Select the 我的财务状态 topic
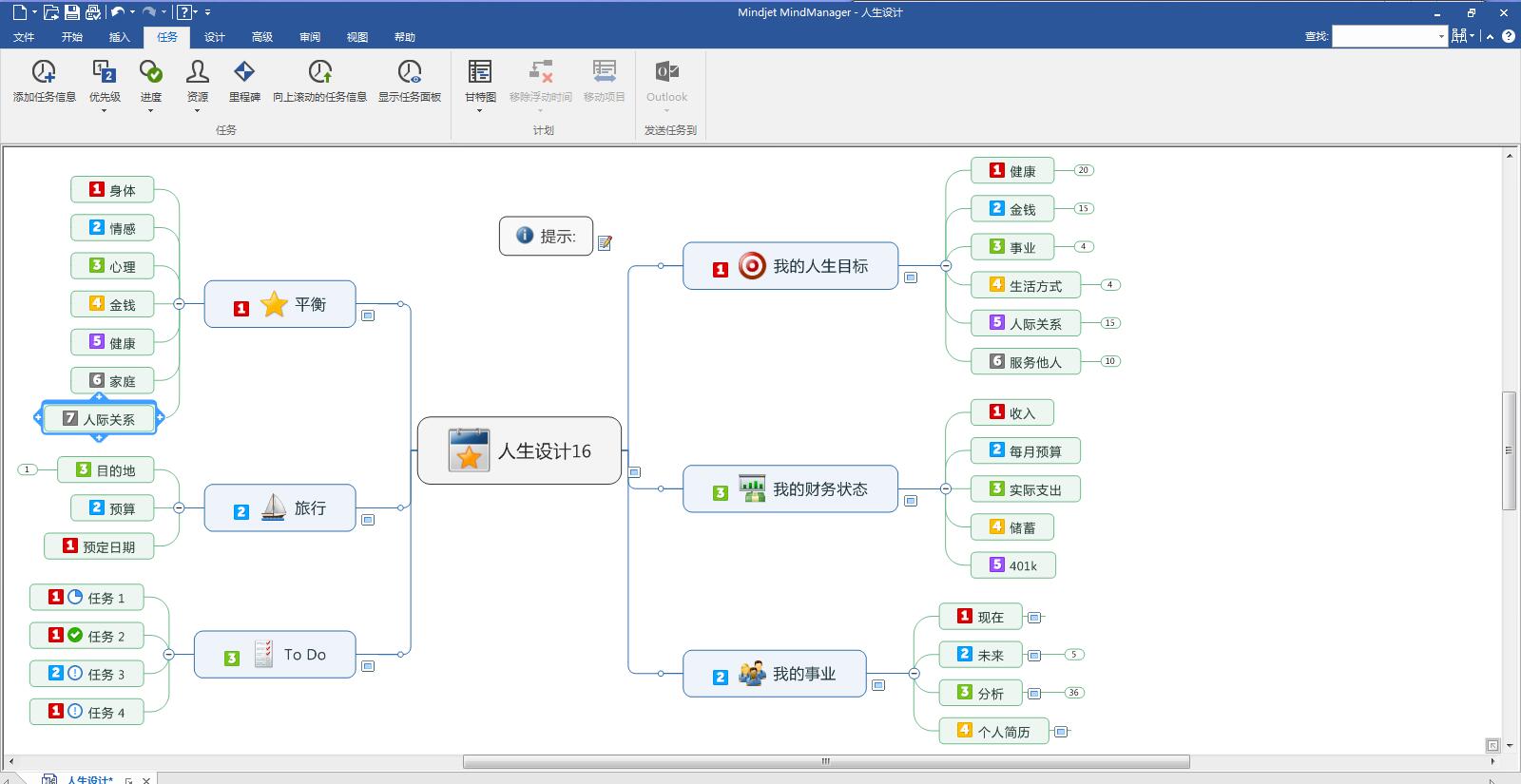This screenshot has width=1521, height=784. (790, 488)
